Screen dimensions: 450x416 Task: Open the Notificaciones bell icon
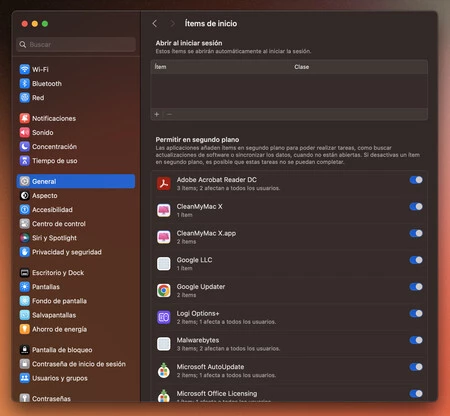click(x=24, y=118)
